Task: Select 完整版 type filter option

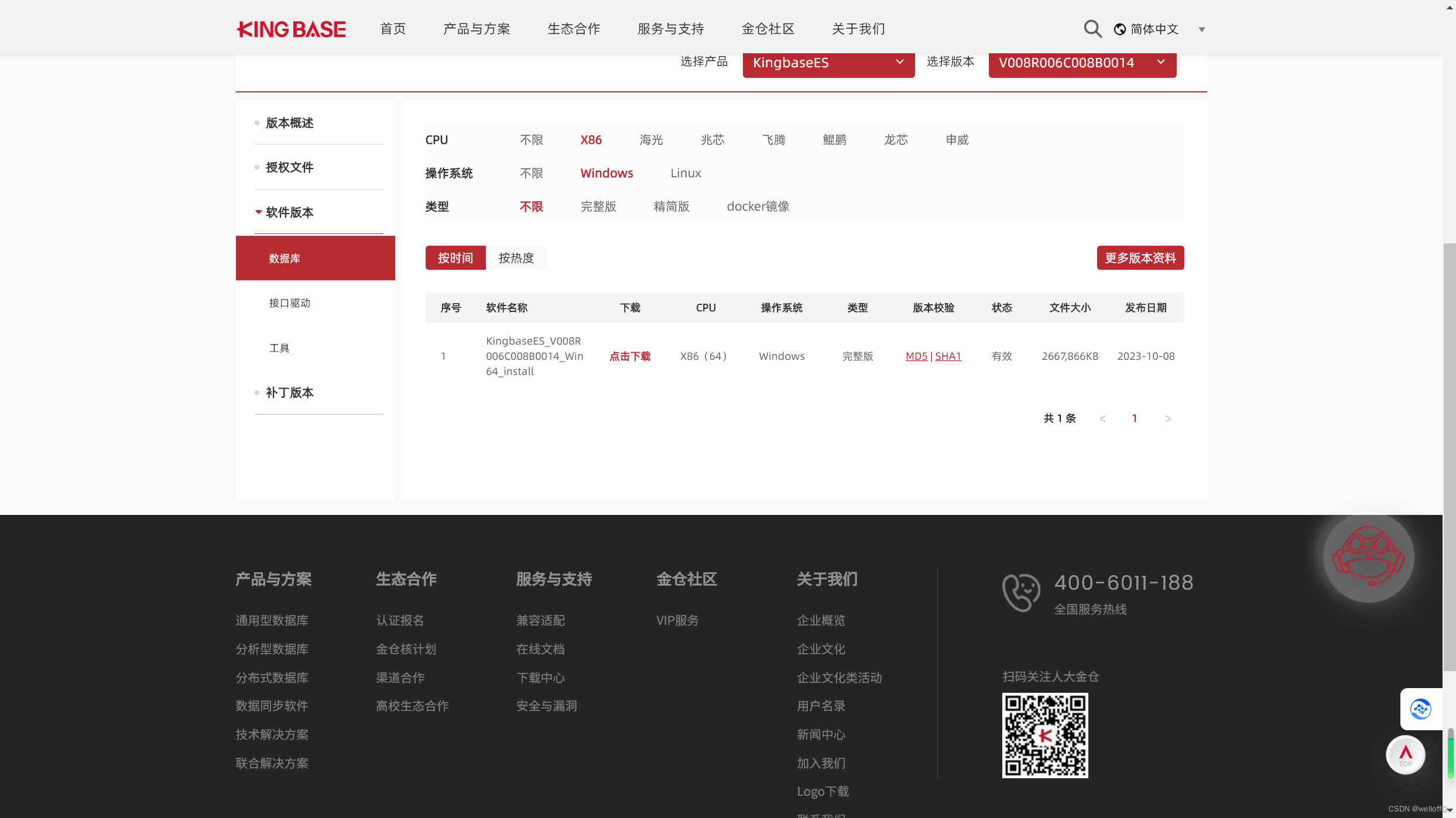Action: point(598,207)
